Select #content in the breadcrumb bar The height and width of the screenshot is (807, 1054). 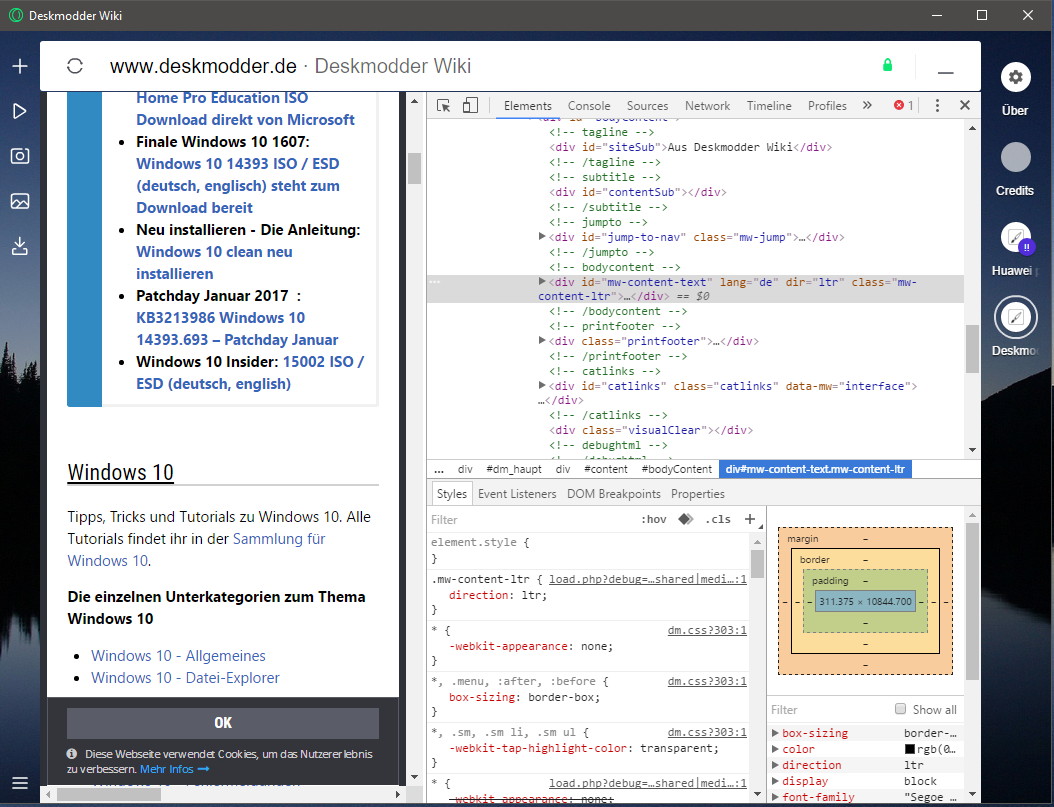pos(605,469)
